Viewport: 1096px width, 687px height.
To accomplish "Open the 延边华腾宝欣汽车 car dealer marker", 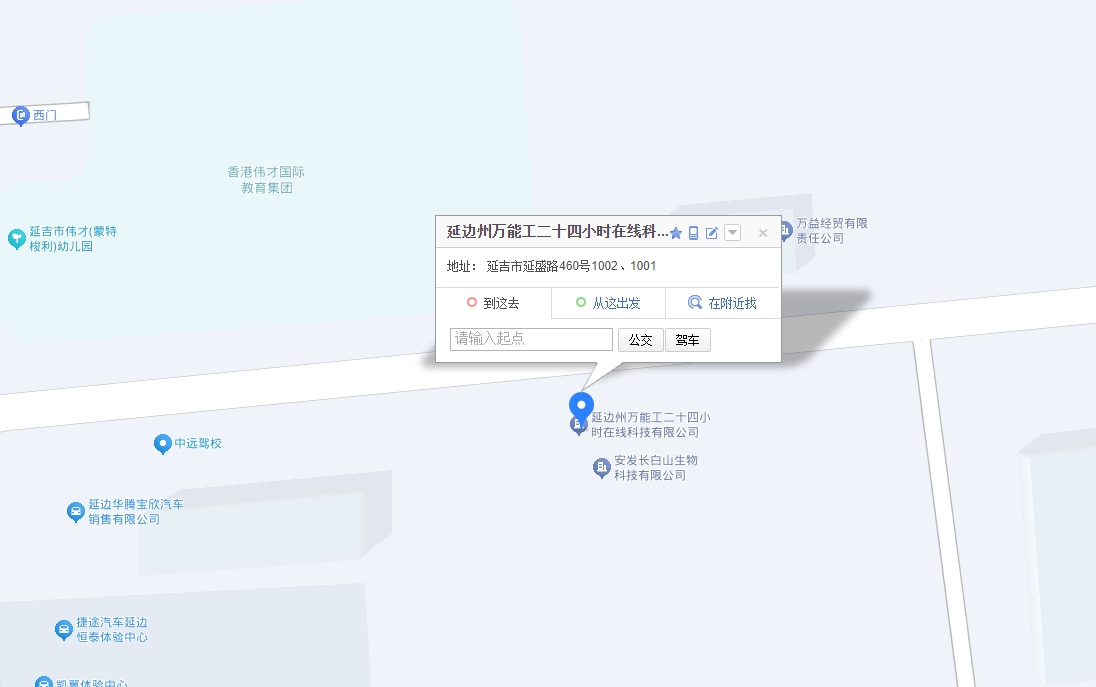I will (x=75, y=512).
